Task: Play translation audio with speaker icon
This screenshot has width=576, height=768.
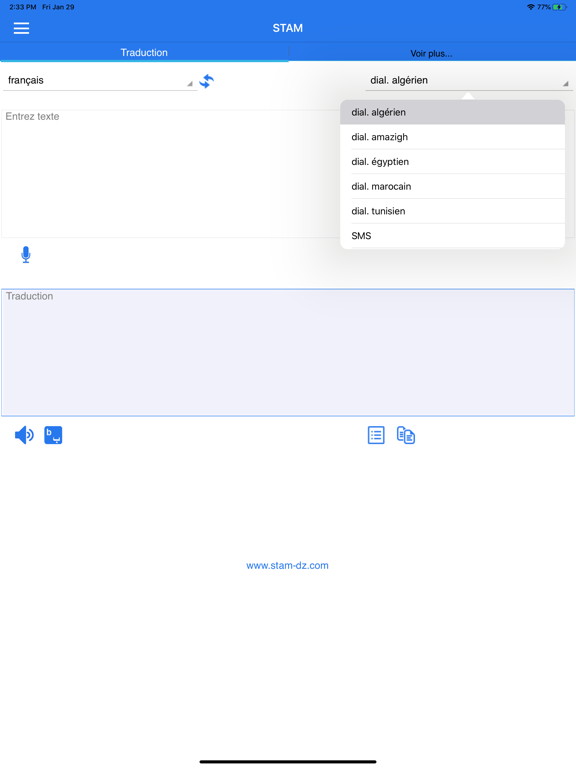Action: pyautogui.click(x=24, y=435)
